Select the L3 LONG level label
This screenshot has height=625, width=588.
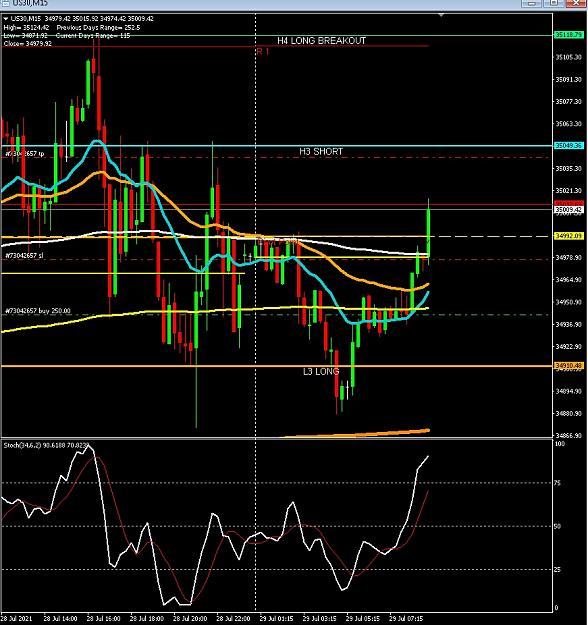pos(321,371)
